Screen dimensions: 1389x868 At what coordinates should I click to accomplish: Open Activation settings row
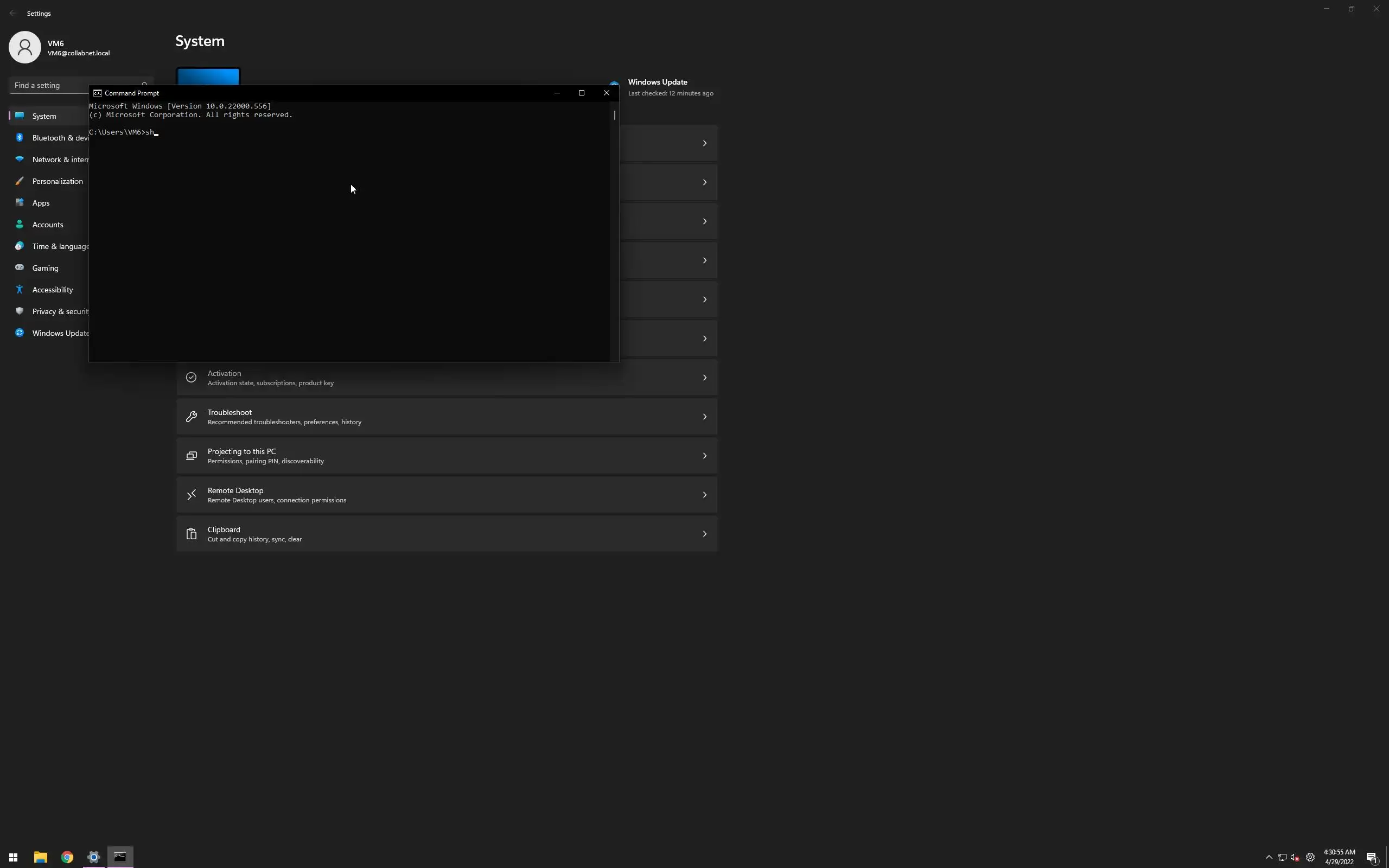tap(447, 378)
